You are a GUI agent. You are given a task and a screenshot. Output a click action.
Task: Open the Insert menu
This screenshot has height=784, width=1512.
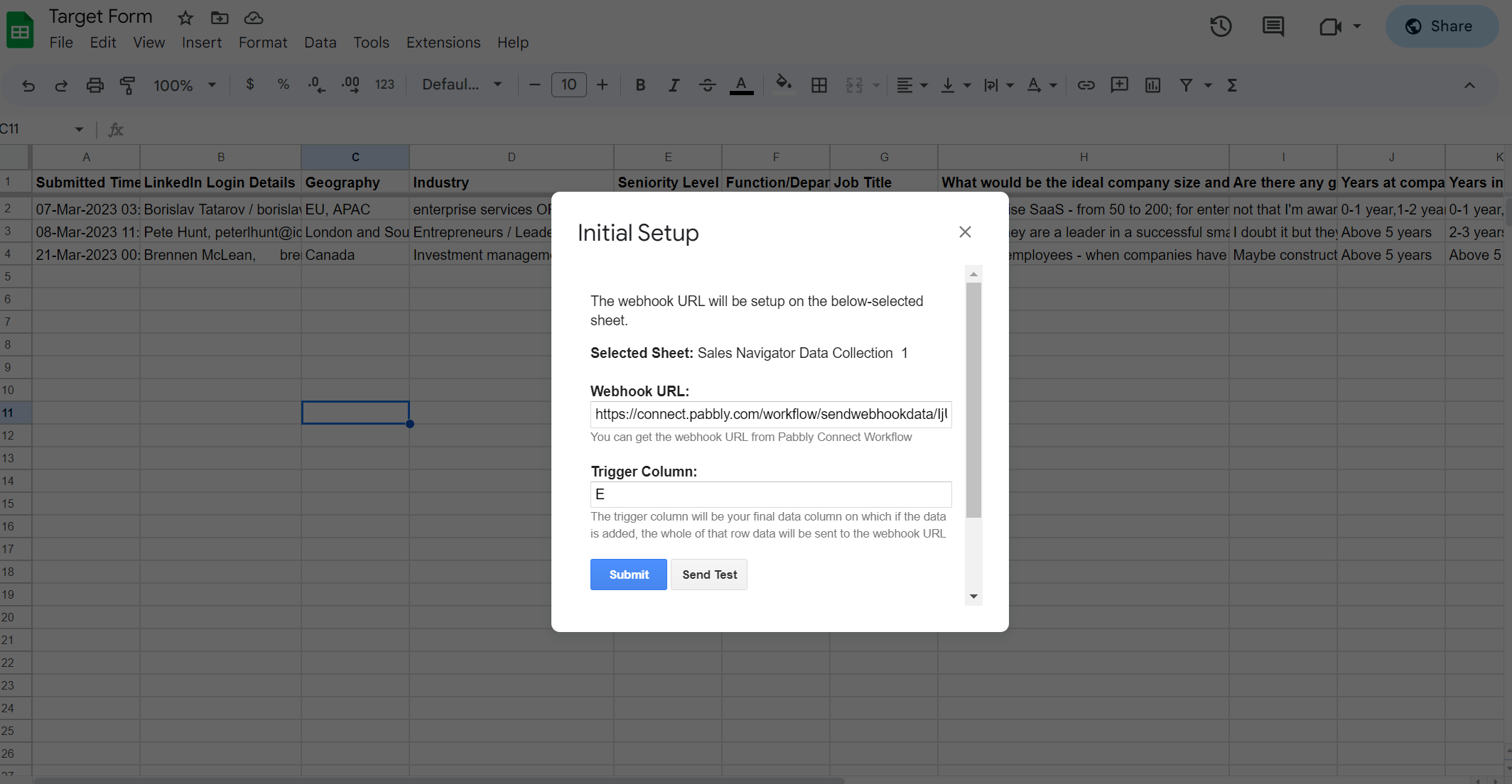pos(202,43)
